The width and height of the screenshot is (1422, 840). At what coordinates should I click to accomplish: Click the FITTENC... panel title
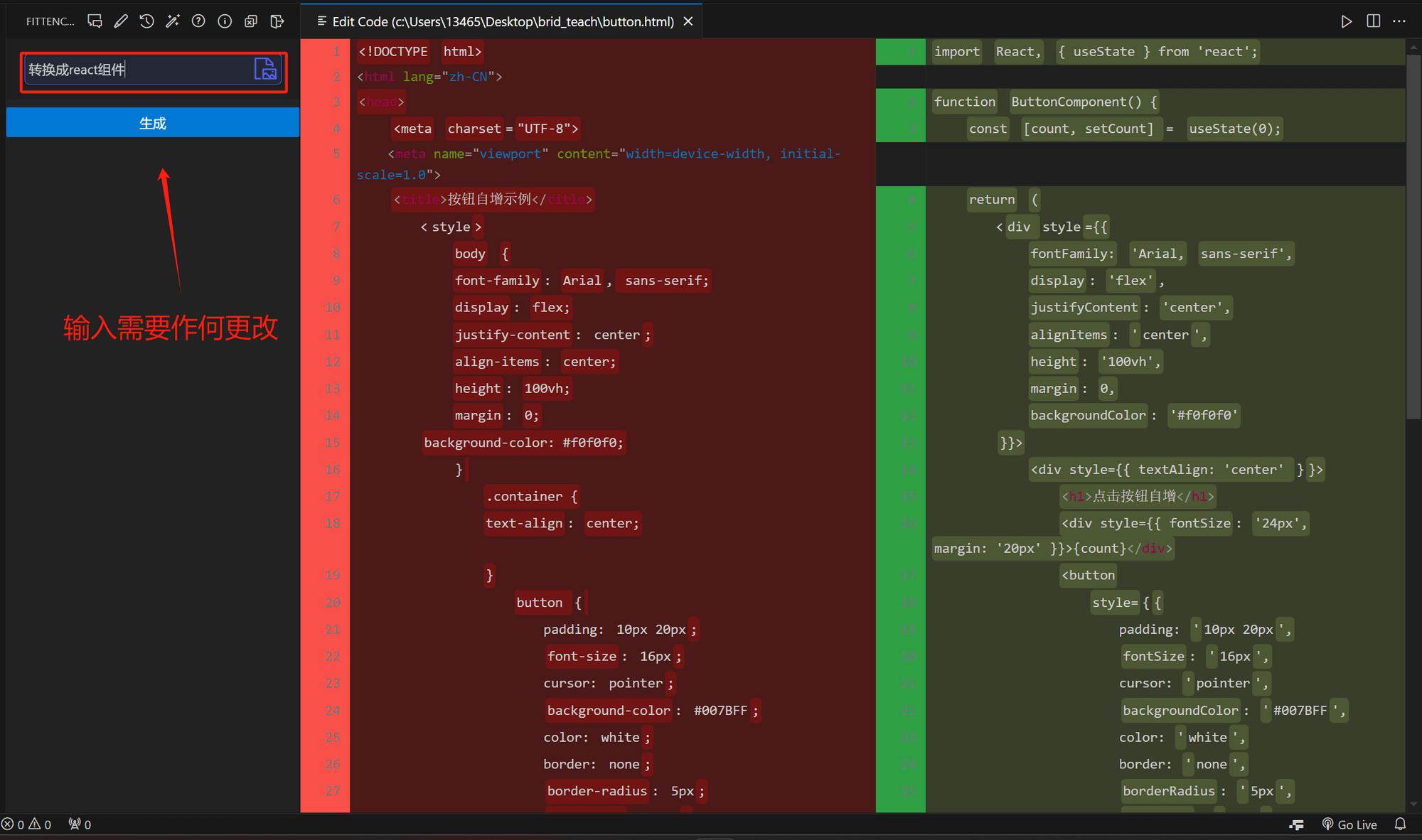(50, 21)
